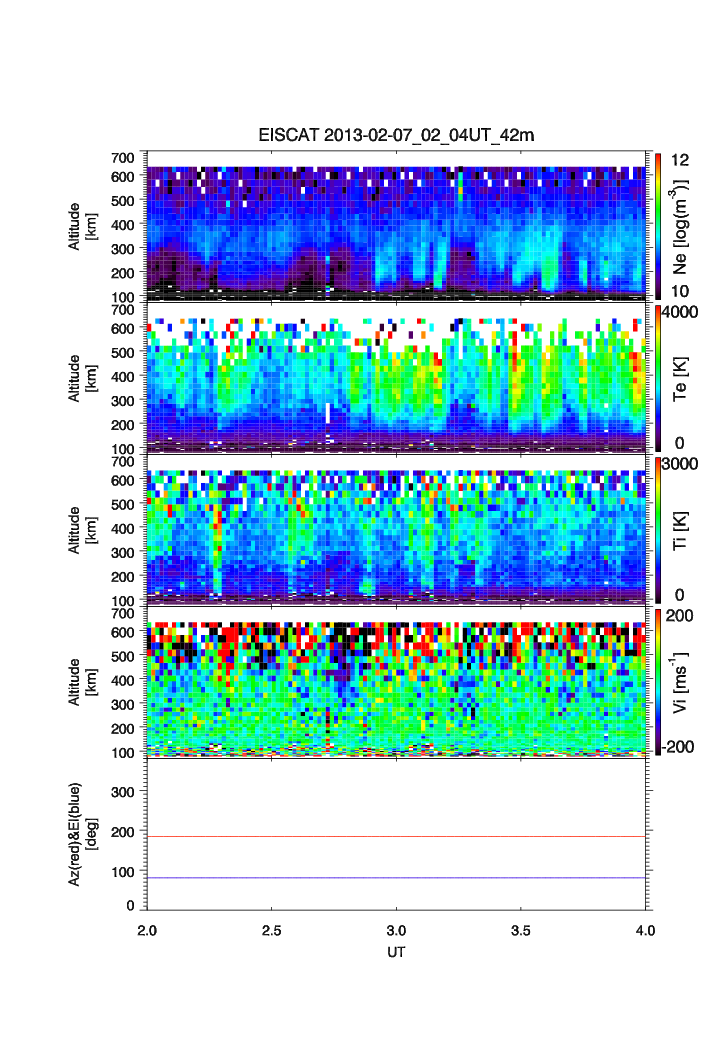This screenshot has width=708, height=1062.
Task: Select the Ne electron density colorbar
Action: tap(658, 226)
